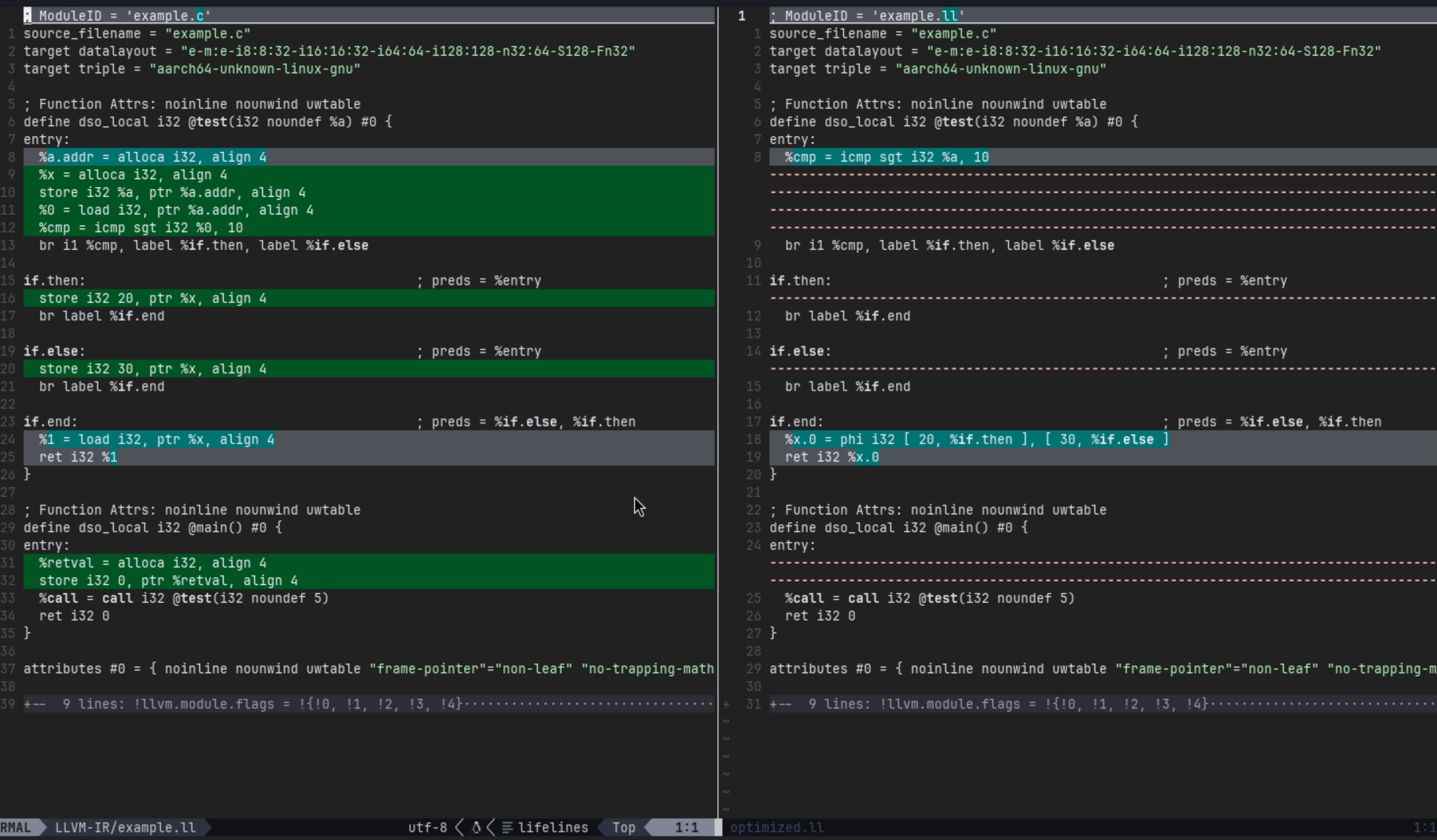Click the Linux penguin fileformat icon
This screenshot has width=1437, height=840.
tap(476, 827)
